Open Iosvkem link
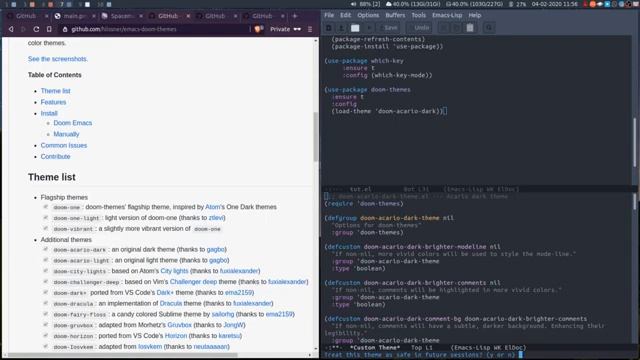Viewport: 640px width, 360px height. click(150, 347)
